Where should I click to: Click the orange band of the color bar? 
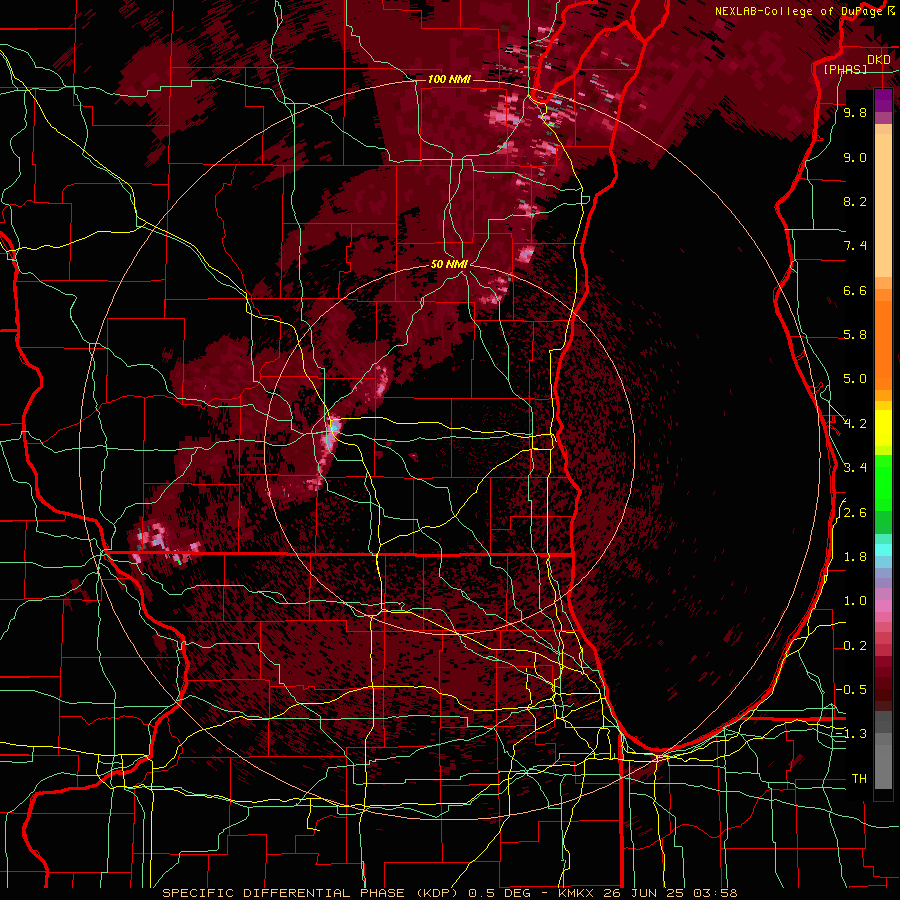pyautogui.click(x=883, y=344)
